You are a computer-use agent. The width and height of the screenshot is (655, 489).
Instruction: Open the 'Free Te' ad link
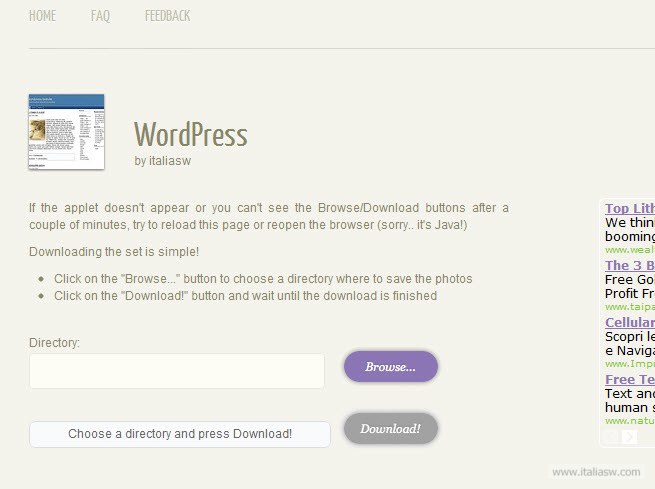click(630, 380)
